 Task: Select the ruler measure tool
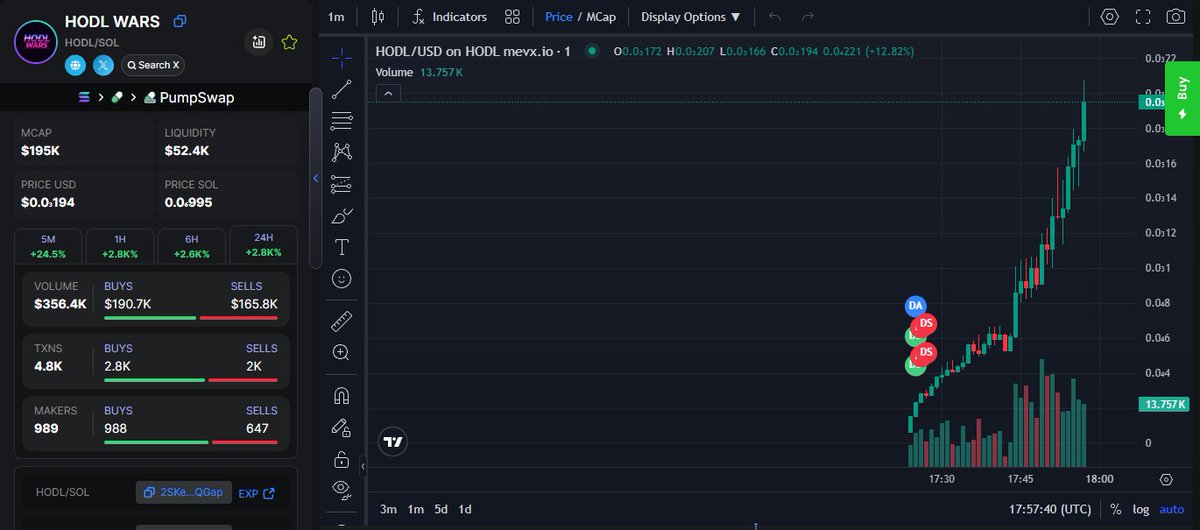(x=342, y=321)
